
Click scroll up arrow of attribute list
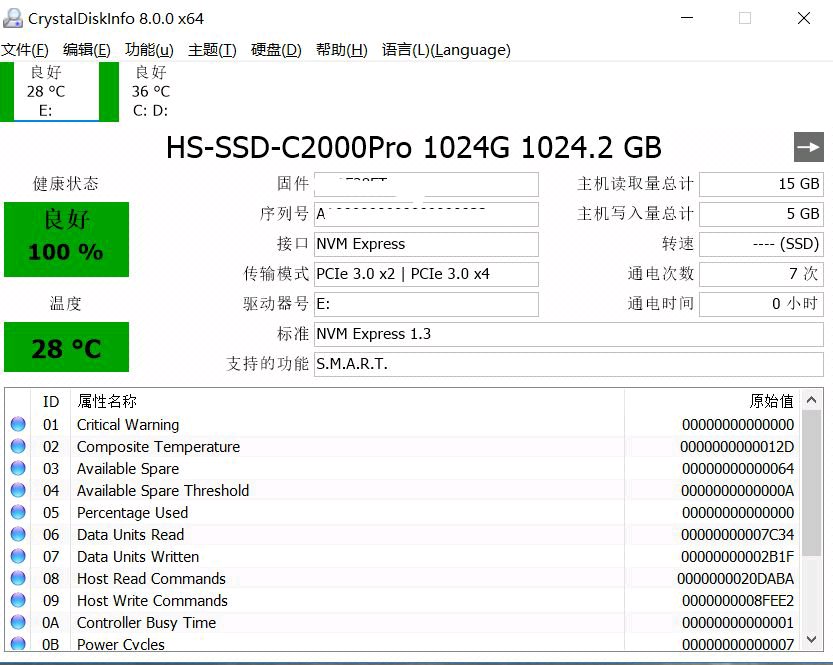pos(811,400)
